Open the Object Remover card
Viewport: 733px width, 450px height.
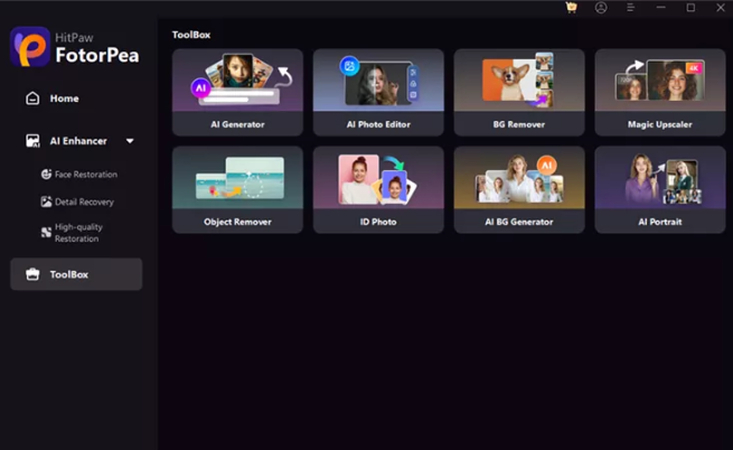[237, 190]
